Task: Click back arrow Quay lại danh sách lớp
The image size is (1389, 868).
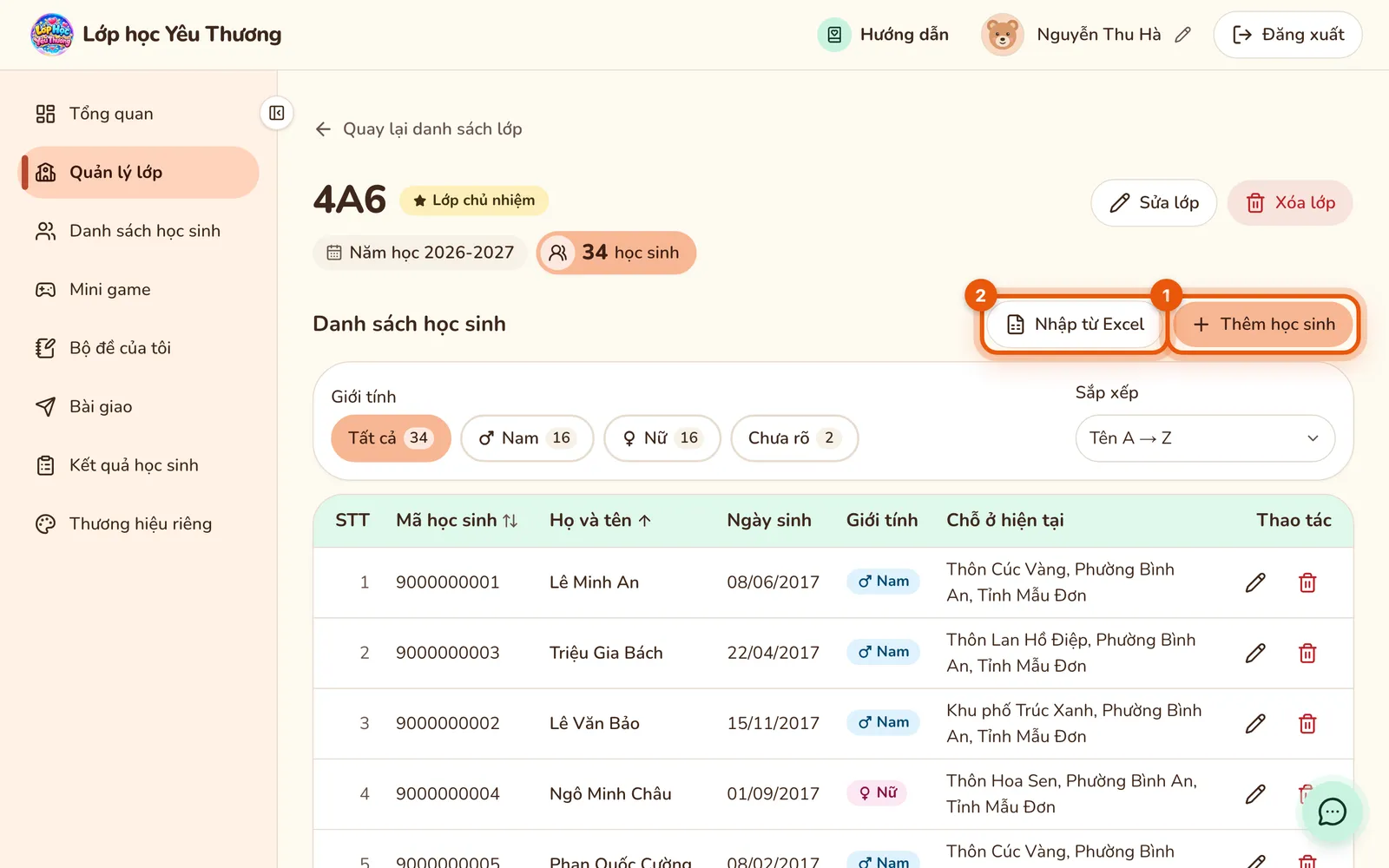Action: (x=323, y=129)
